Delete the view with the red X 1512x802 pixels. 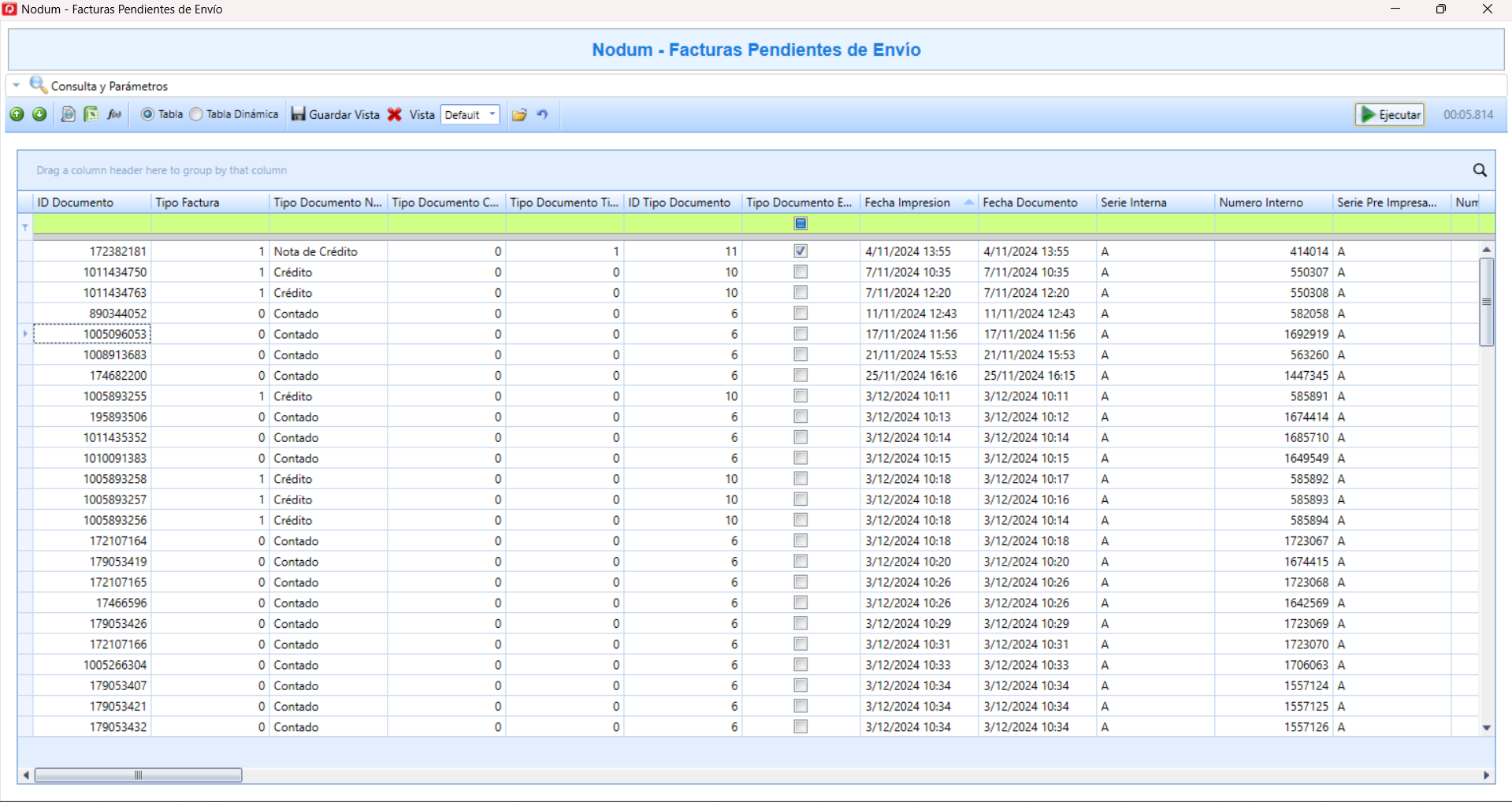coord(395,114)
